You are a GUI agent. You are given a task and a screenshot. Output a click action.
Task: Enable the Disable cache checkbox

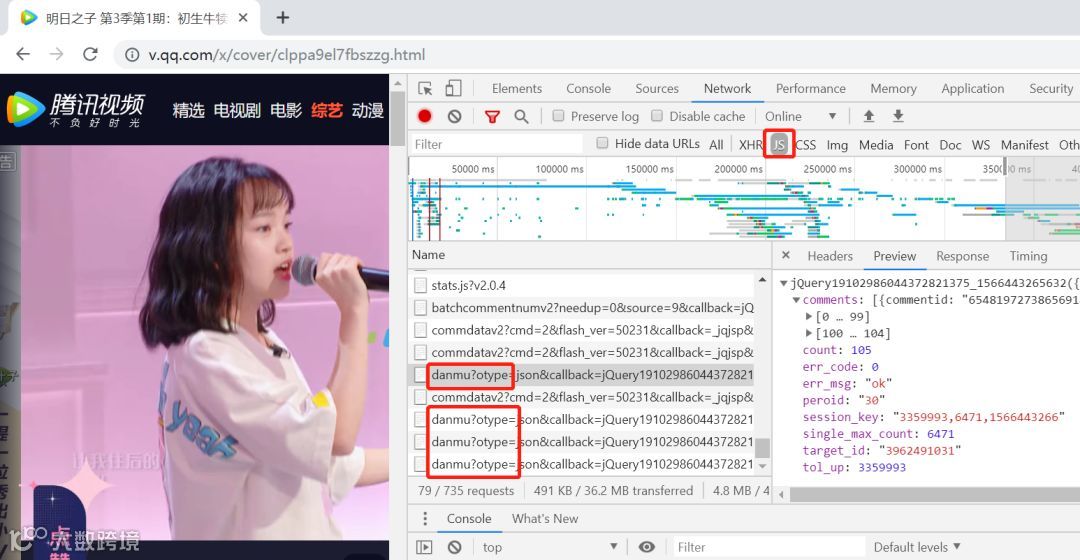coord(657,116)
